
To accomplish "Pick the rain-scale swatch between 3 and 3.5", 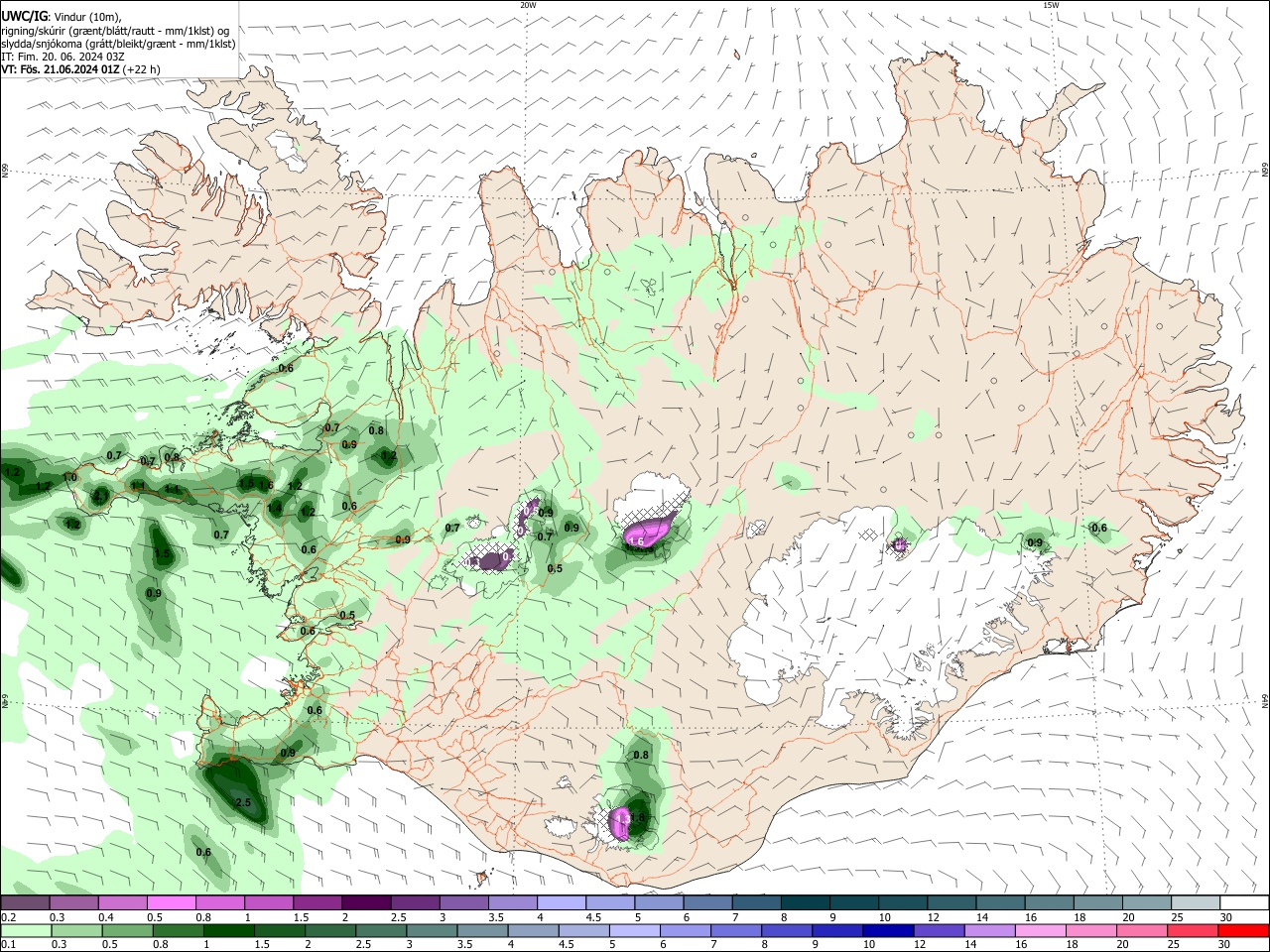I will coord(432,930).
